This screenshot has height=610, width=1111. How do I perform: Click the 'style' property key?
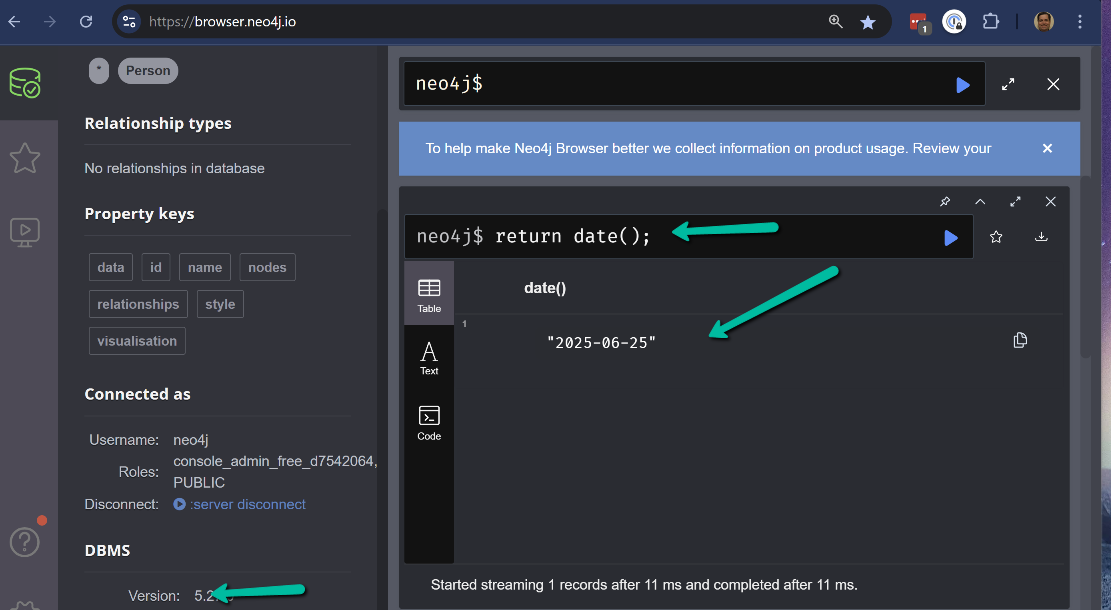coord(220,304)
